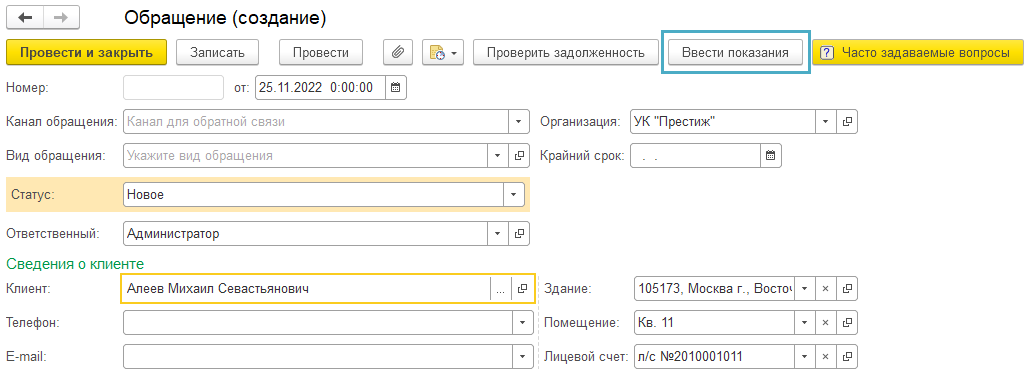Expand the Лицевой счет dropdown arrow
Screen dimensions: 1033x378
804,357
